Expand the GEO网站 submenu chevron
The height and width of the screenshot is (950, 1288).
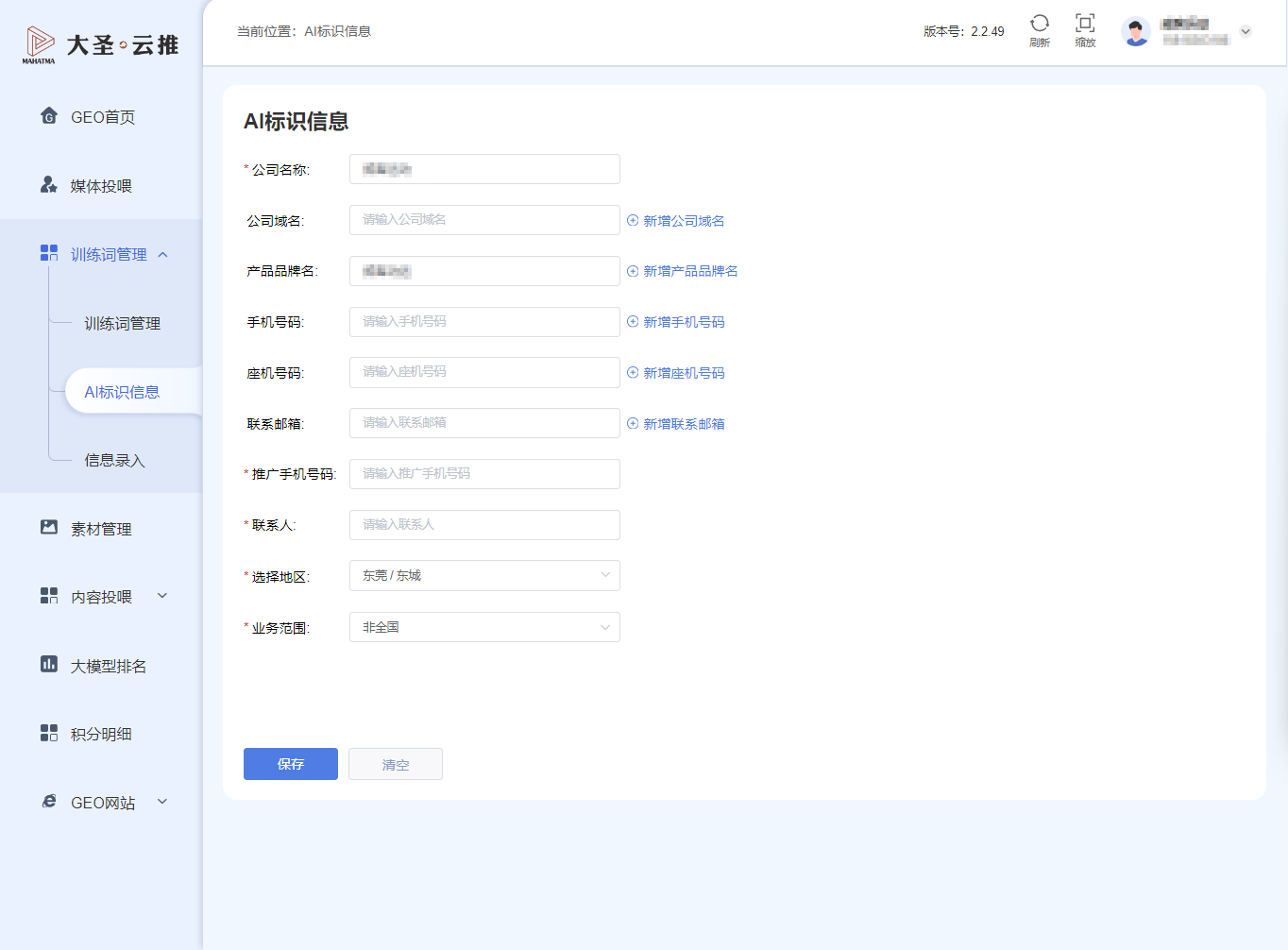point(162,802)
